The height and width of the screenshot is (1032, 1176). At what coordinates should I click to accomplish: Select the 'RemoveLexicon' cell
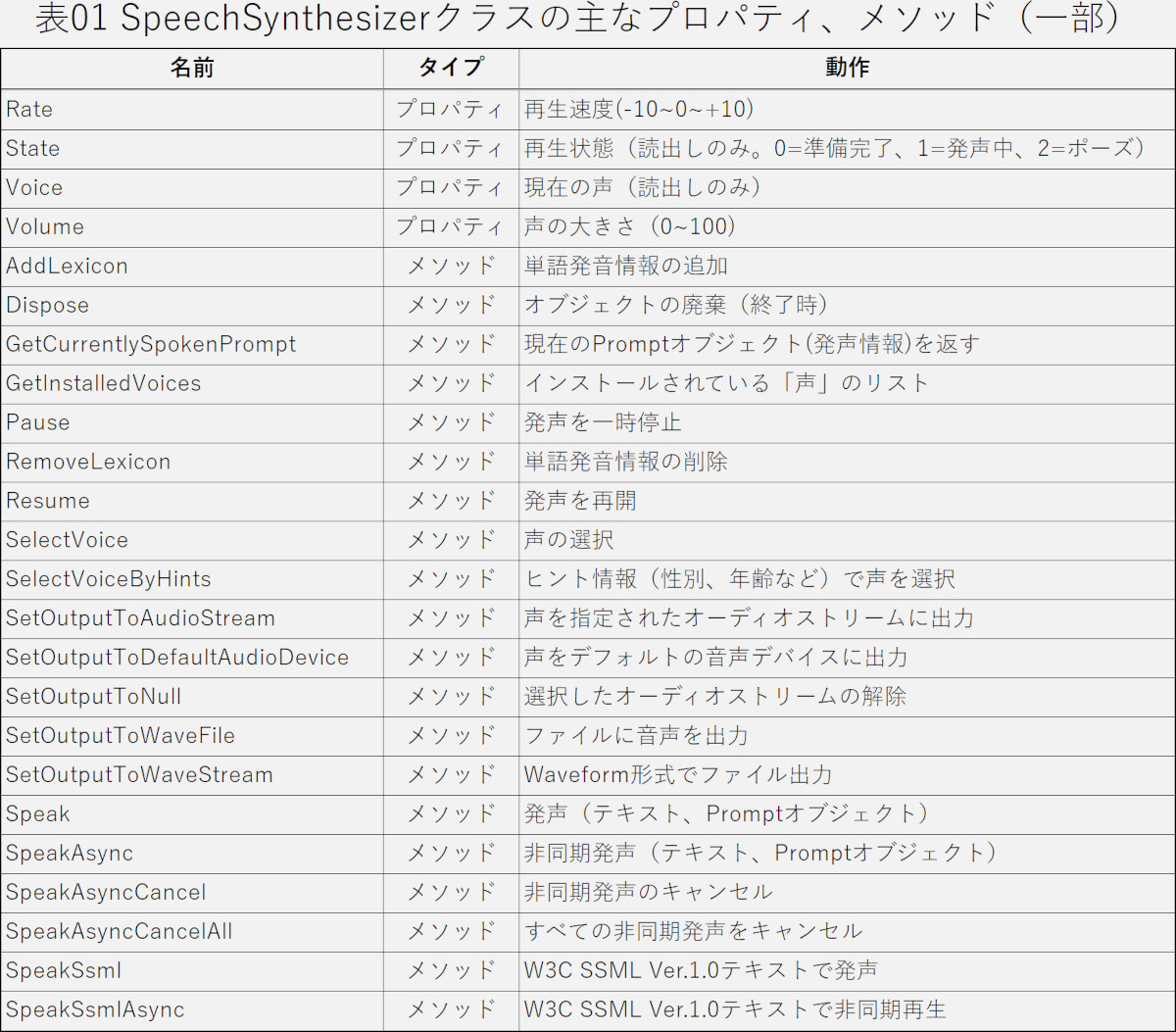(x=192, y=462)
